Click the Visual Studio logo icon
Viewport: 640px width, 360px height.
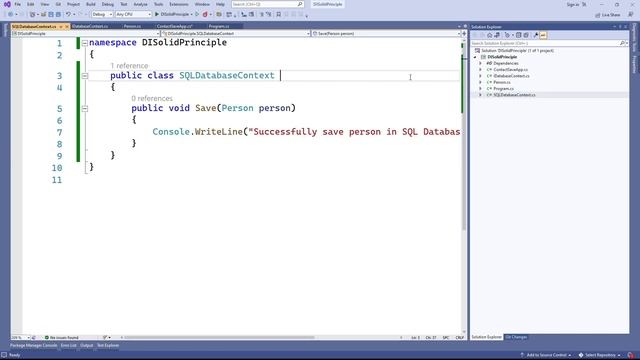click(7, 4)
